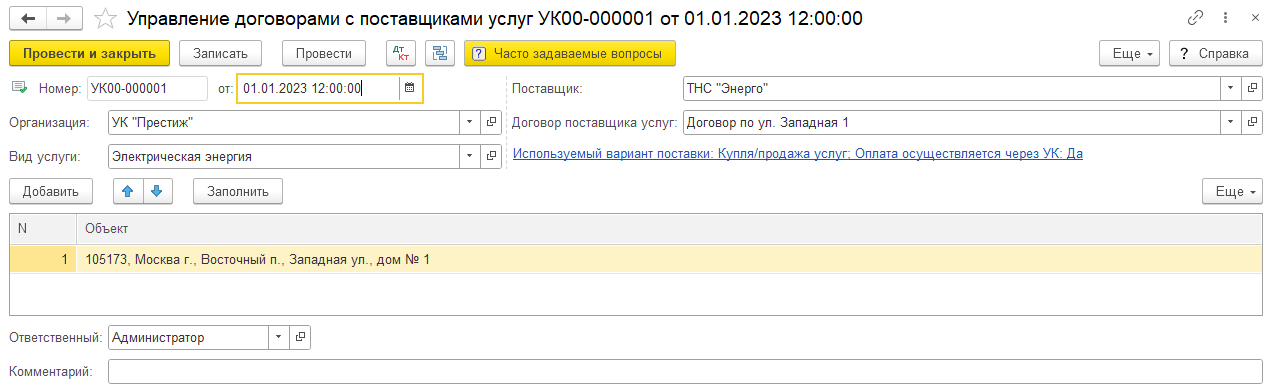
Task: Close the document window
Action: pyautogui.click(x=1254, y=18)
